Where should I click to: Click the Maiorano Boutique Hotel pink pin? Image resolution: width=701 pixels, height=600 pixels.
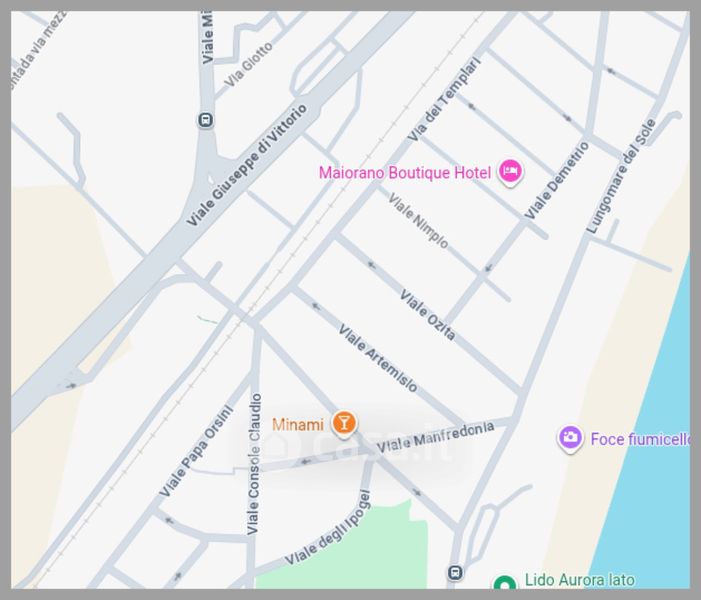(511, 172)
